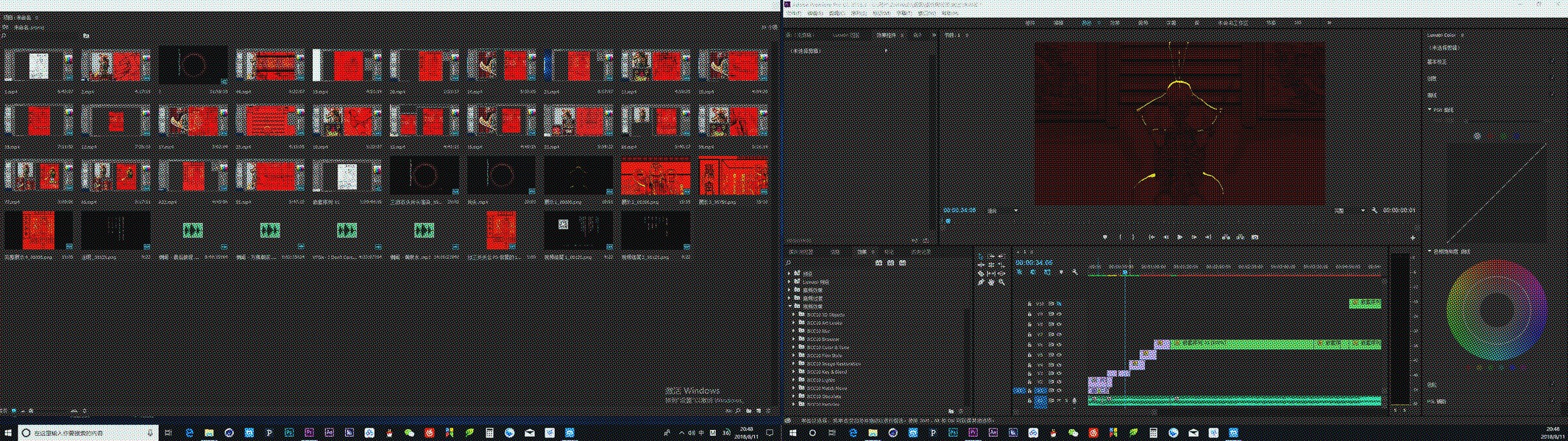Show overflow workspaces via double-chevron
1568x441 pixels.
1329,23
